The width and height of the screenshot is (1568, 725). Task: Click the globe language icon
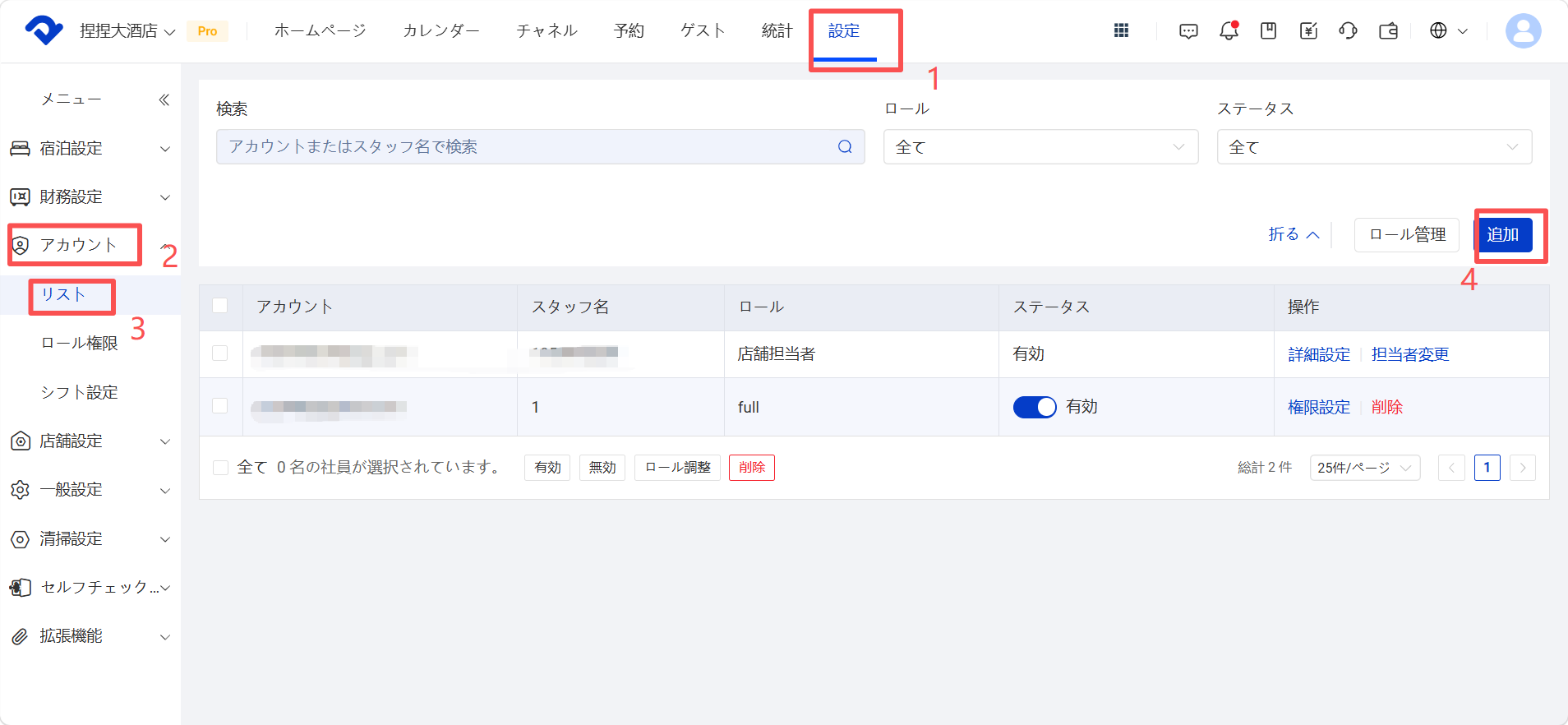click(x=1438, y=30)
